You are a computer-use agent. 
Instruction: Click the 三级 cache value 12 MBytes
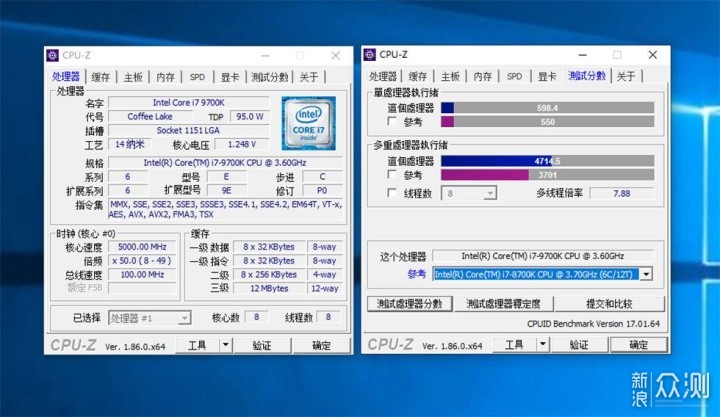(269, 288)
